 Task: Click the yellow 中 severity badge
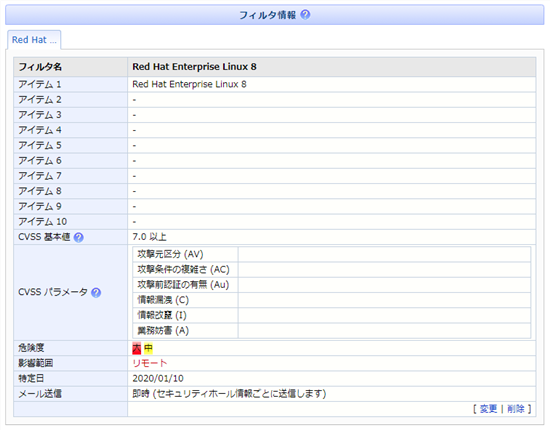[x=148, y=348]
